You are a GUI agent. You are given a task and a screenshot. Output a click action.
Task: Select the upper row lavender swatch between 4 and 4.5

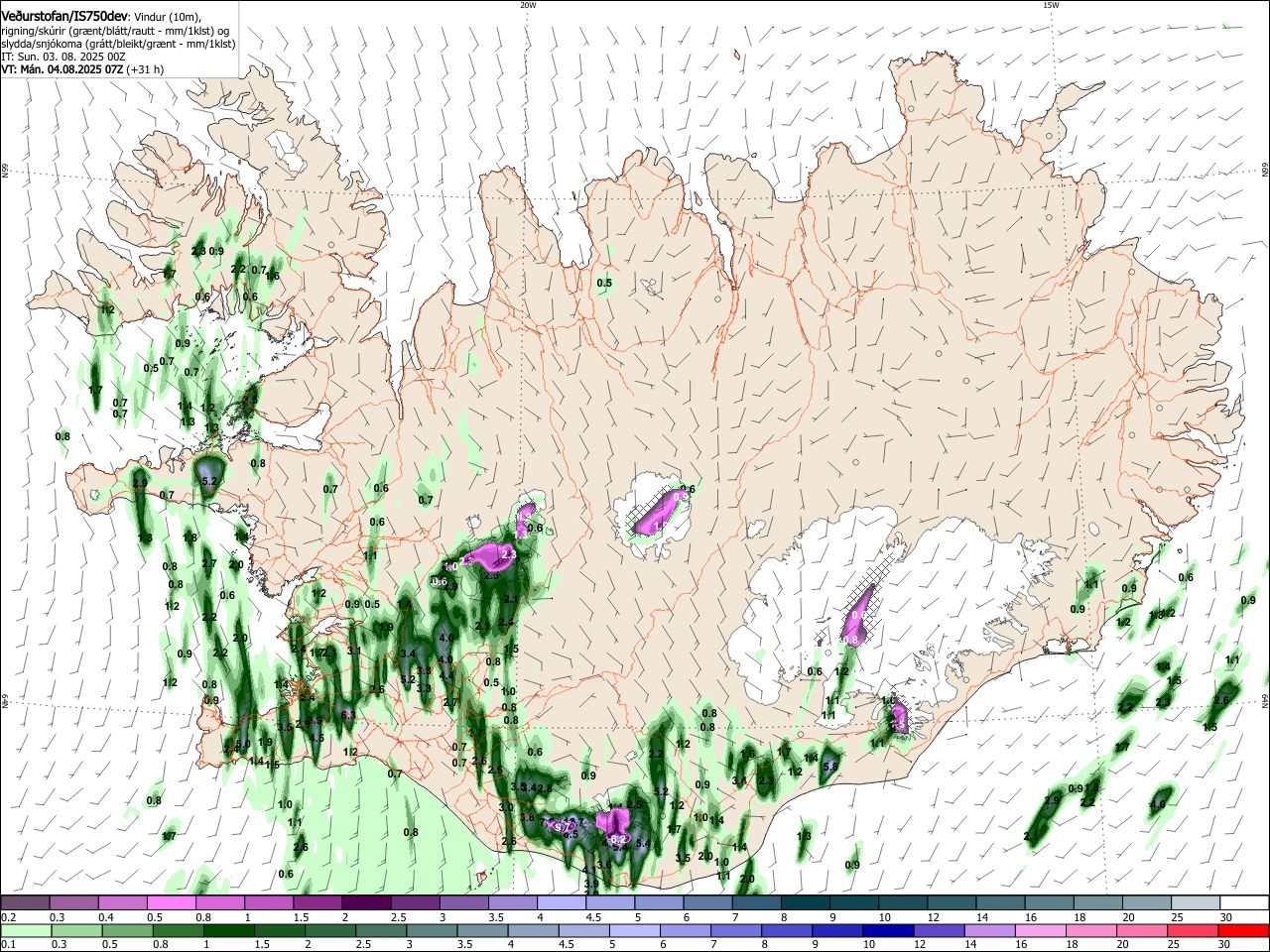pyautogui.click(x=561, y=903)
